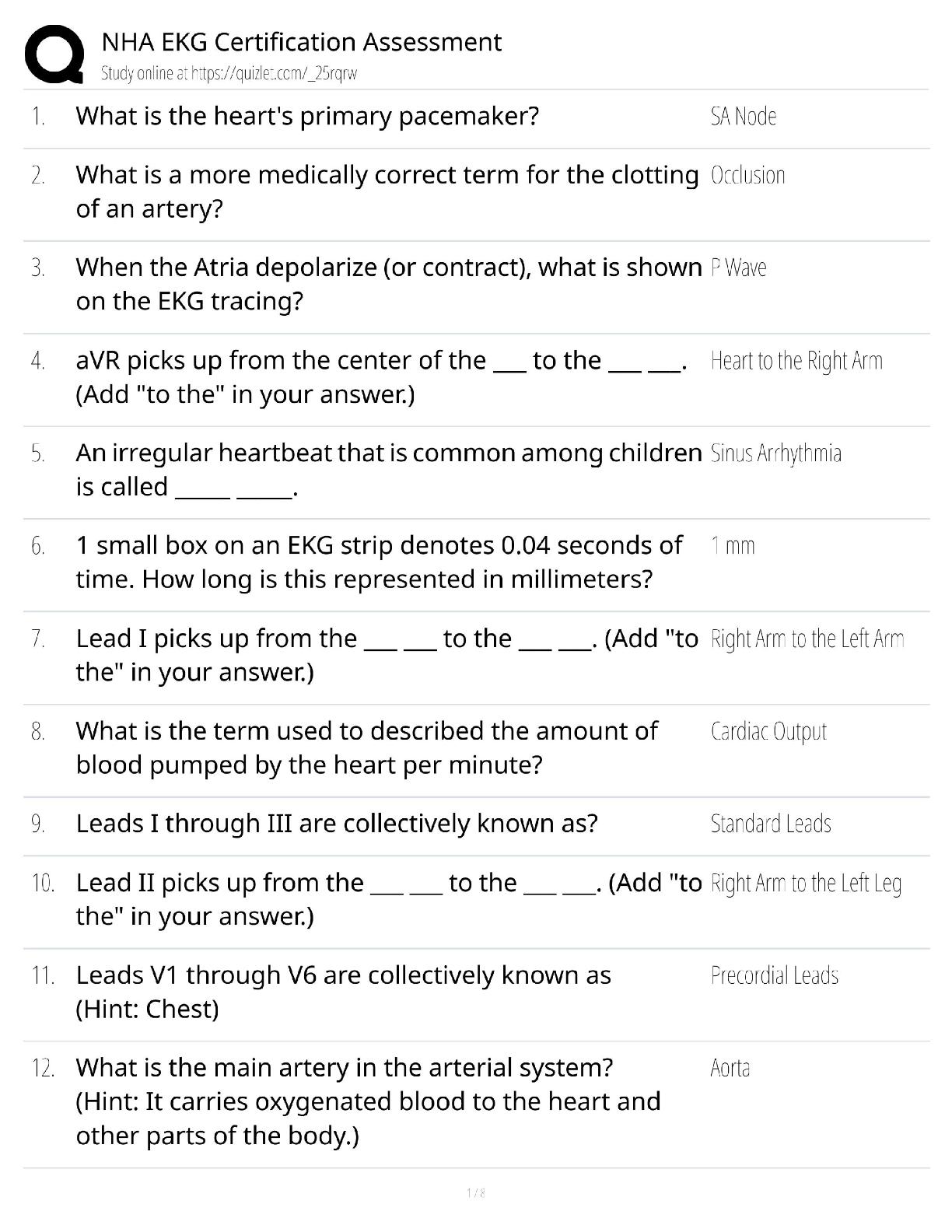Click the 1 mm answer

pos(732,546)
